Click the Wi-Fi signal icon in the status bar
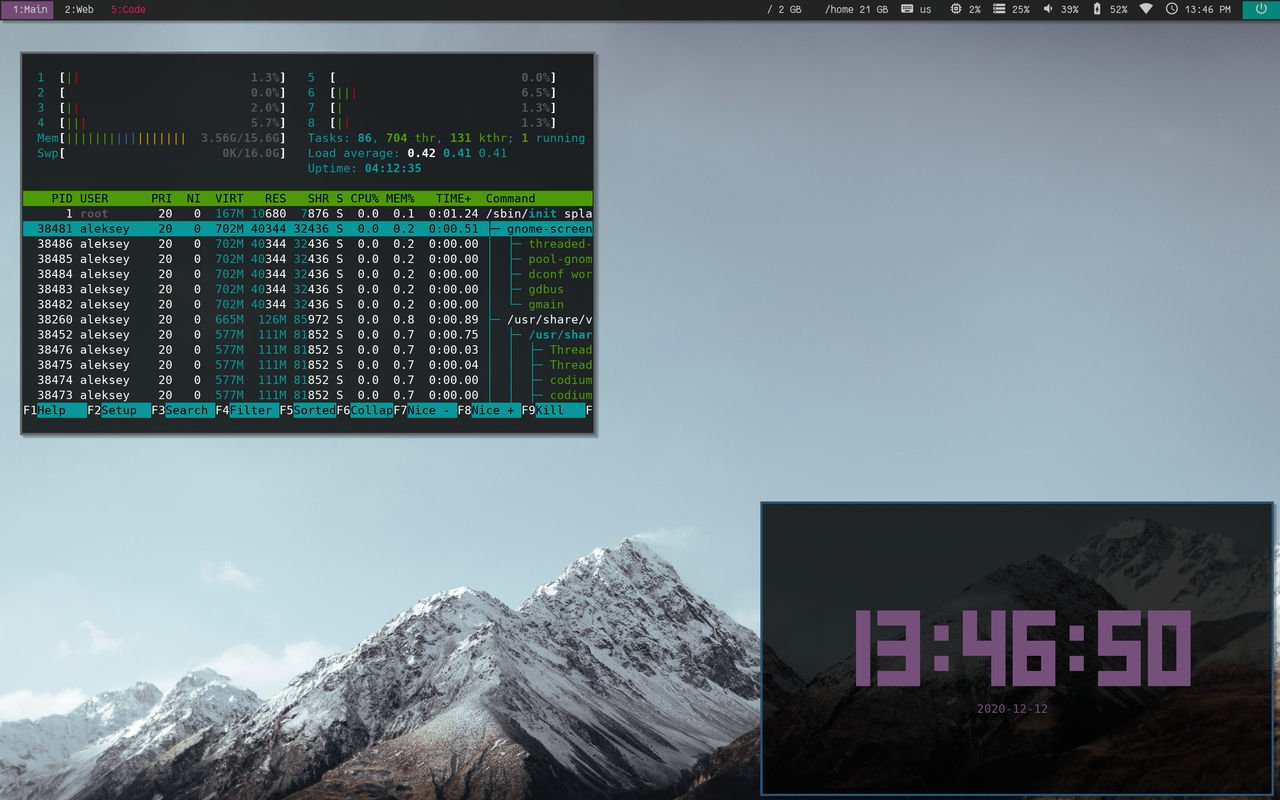 tap(1146, 10)
